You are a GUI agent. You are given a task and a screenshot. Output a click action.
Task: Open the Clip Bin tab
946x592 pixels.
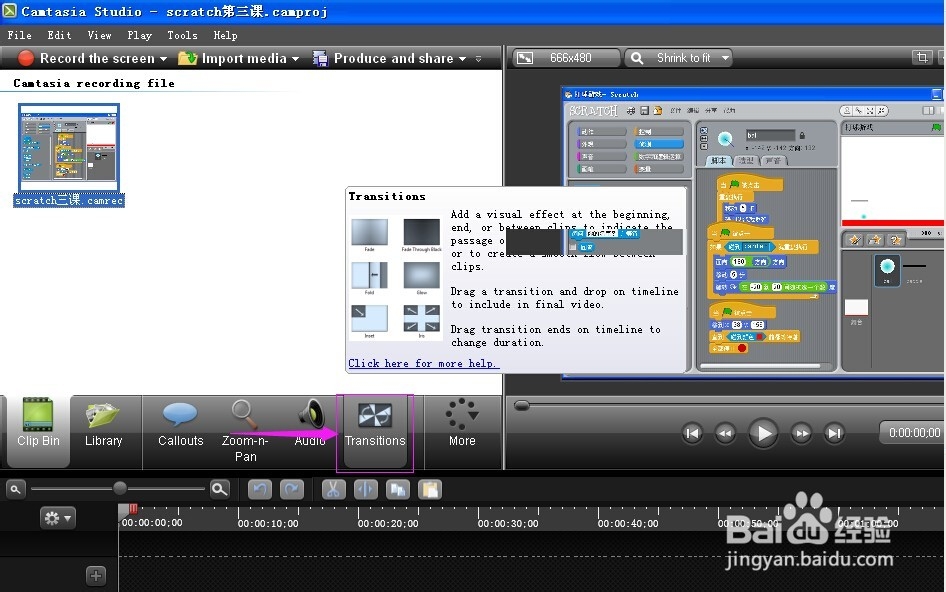(x=38, y=430)
